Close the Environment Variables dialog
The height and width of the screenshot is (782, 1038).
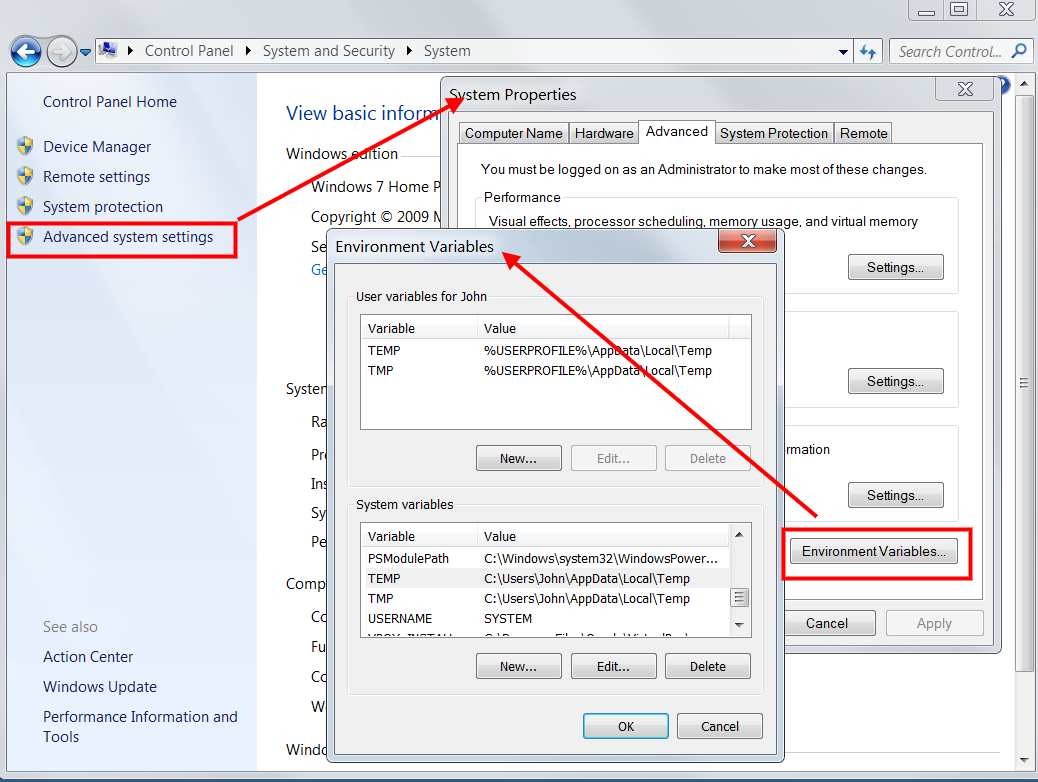pos(747,241)
